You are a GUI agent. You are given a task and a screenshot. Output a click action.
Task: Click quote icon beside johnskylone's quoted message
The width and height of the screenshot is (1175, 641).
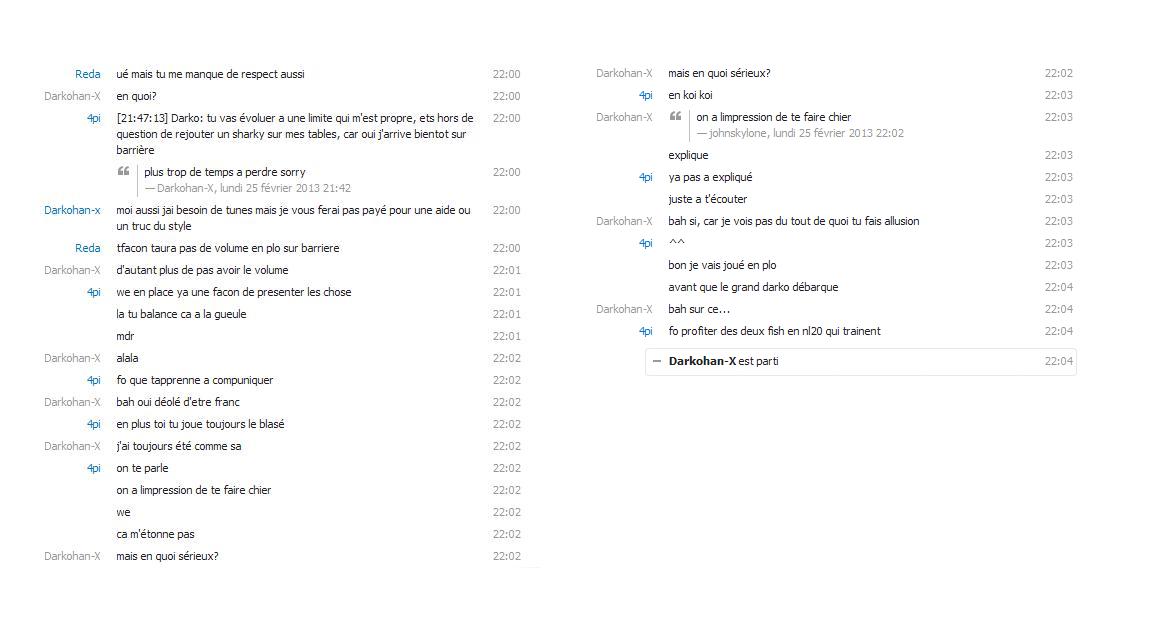676,117
